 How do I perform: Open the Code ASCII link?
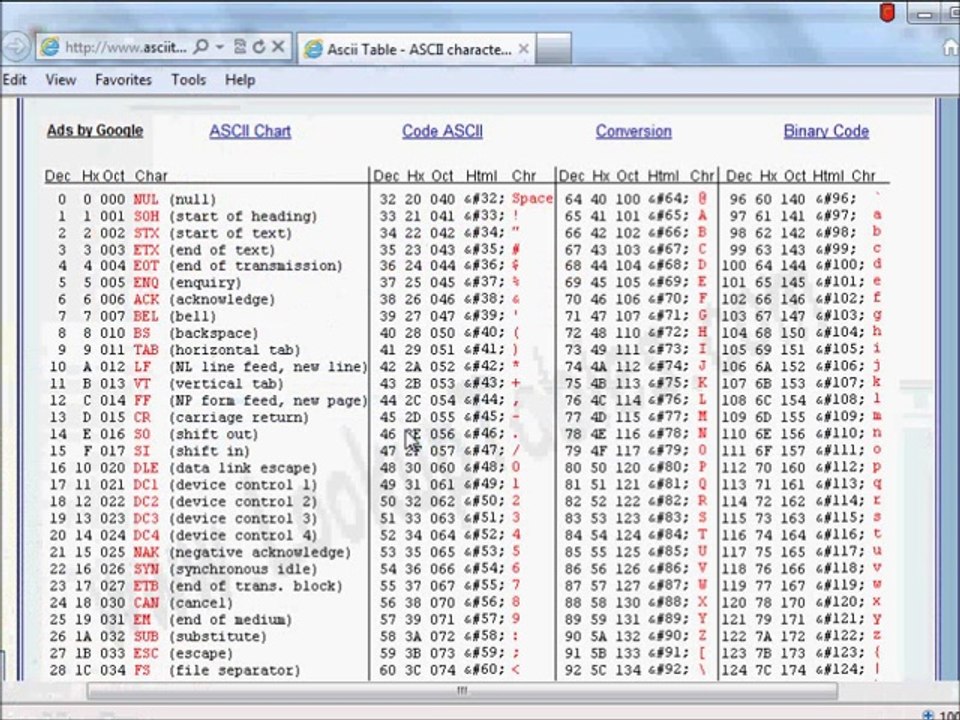(x=442, y=131)
